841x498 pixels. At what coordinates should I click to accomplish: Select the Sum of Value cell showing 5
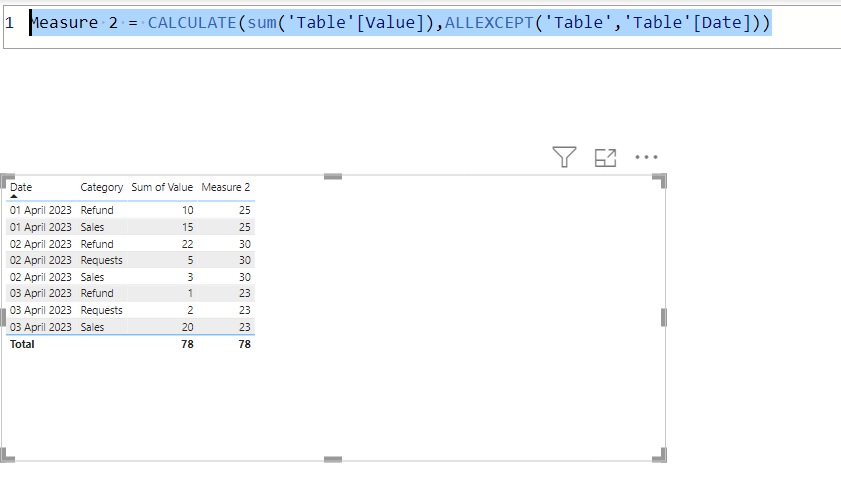click(190, 260)
